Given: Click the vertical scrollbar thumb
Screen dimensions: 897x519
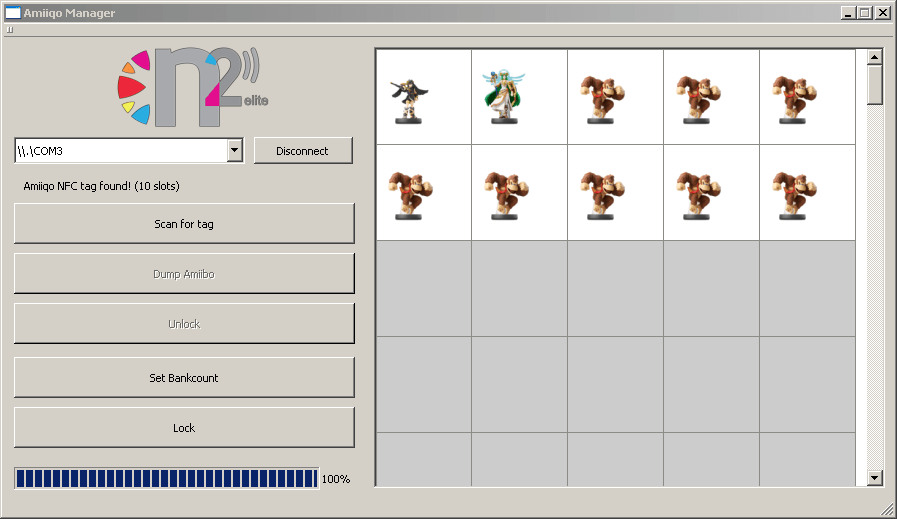Looking at the screenshot, I should tap(874, 85).
